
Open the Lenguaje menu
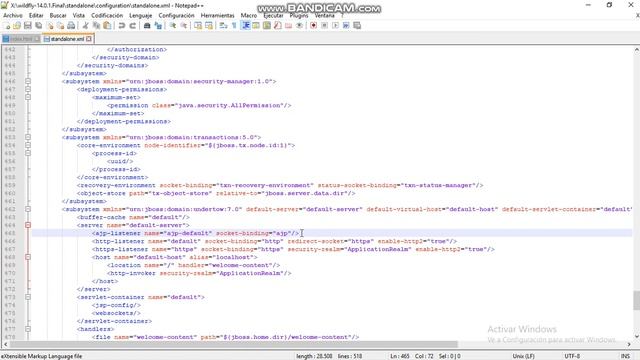coord(140,15)
